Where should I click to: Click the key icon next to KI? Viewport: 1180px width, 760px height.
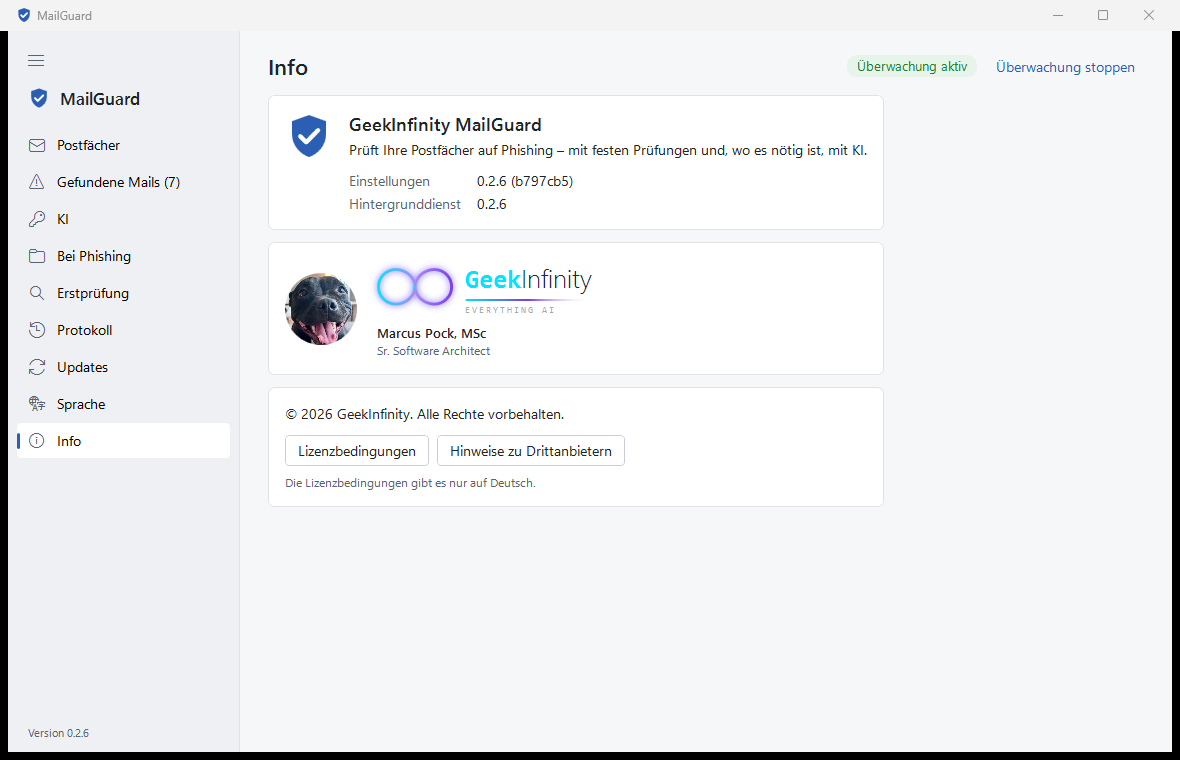coord(37,219)
